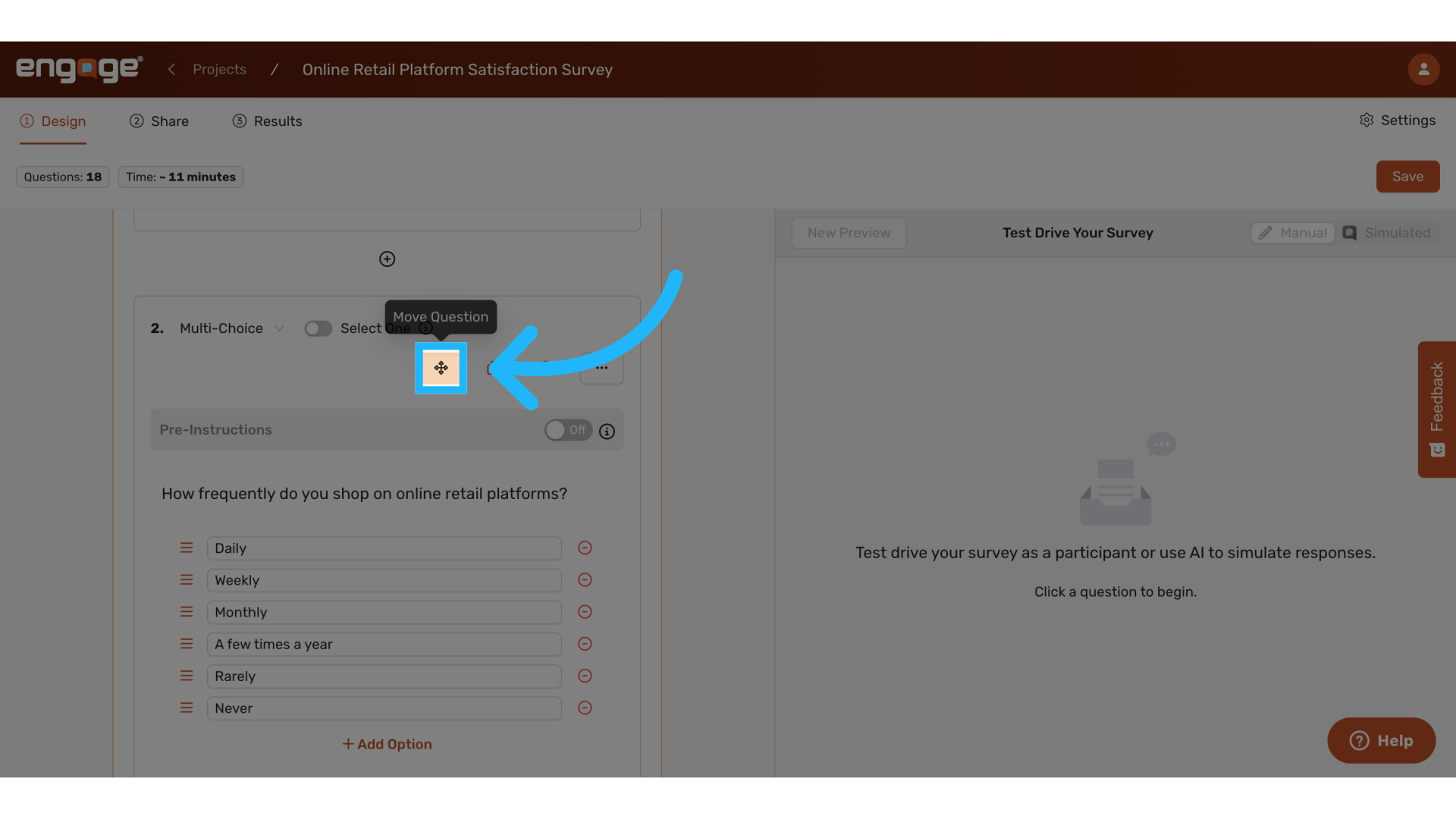This screenshot has height=819, width=1456.
Task: Grab the reorder handle beside Weekly
Action: 187,580
